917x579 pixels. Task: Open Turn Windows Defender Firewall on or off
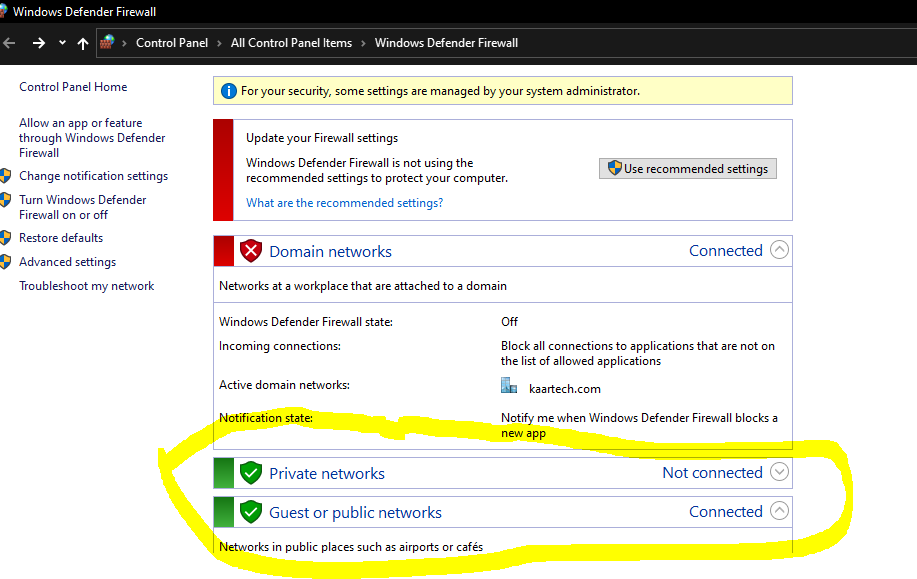(x=82, y=207)
